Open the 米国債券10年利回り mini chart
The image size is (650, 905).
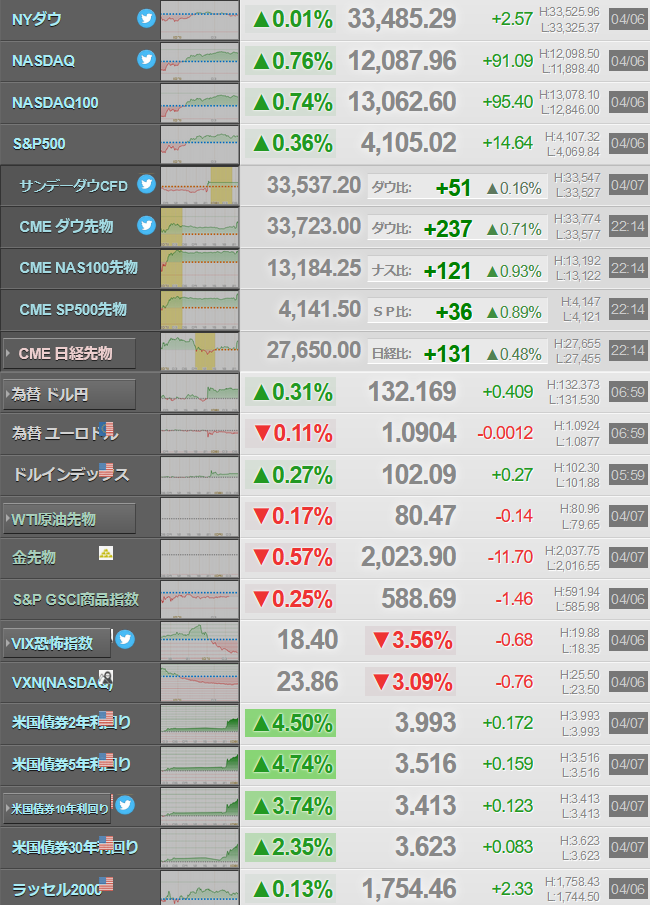[200, 807]
